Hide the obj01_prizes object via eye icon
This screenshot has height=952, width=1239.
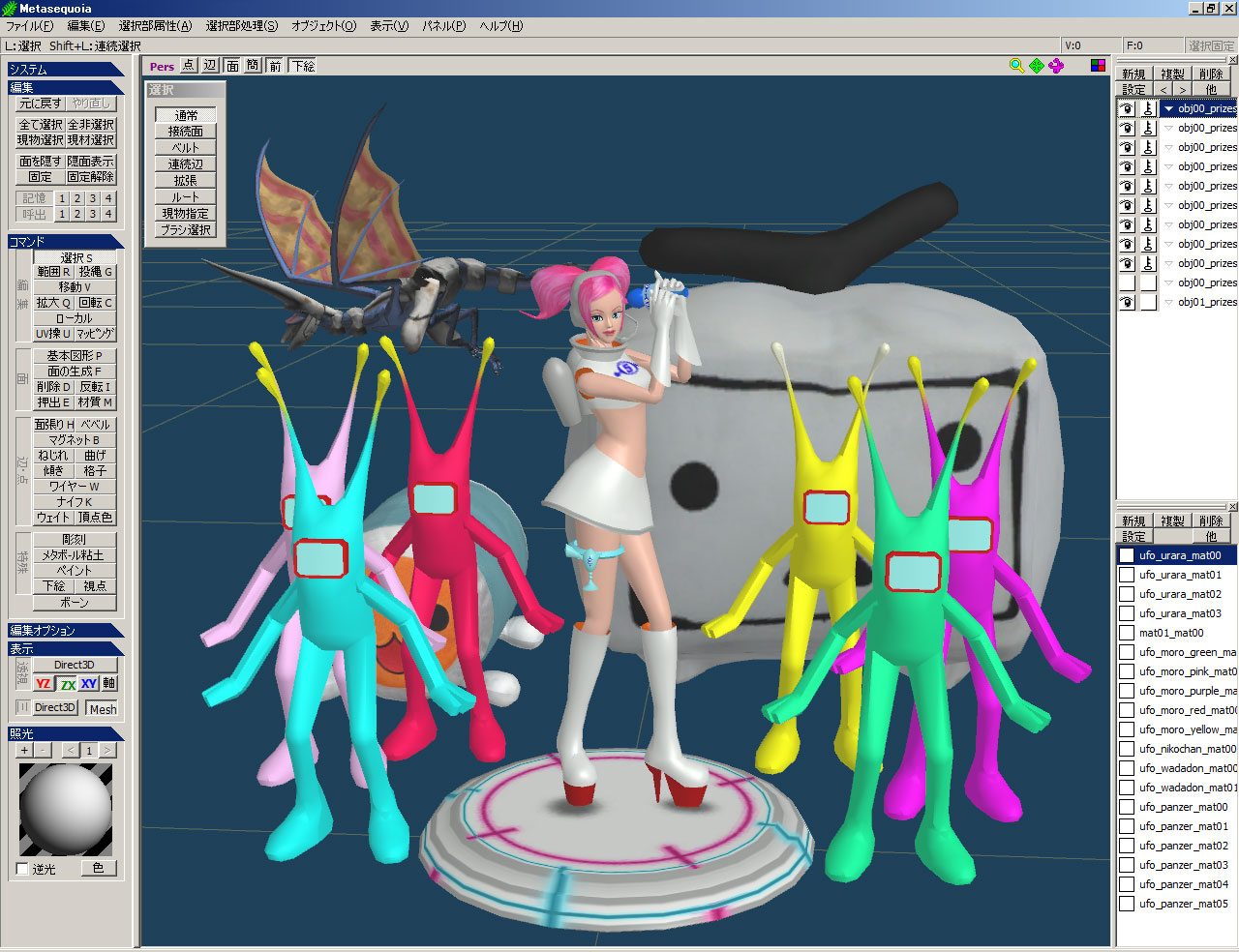tap(1127, 302)
